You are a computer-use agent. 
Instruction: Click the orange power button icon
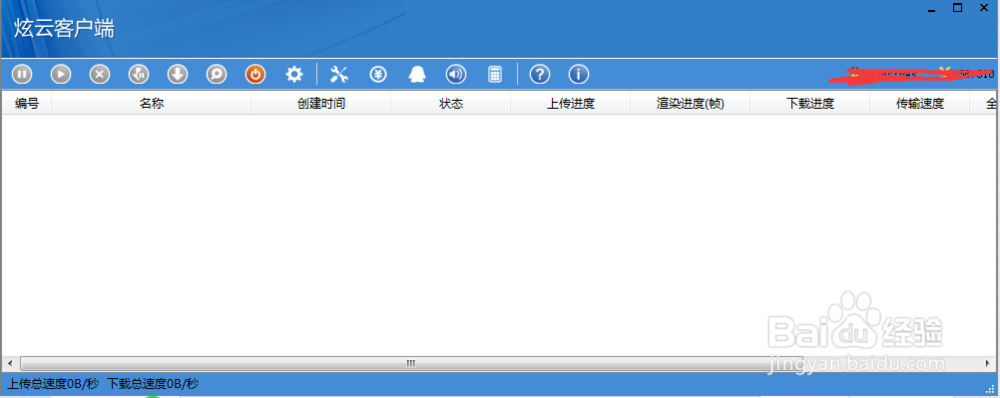[255, 75]
